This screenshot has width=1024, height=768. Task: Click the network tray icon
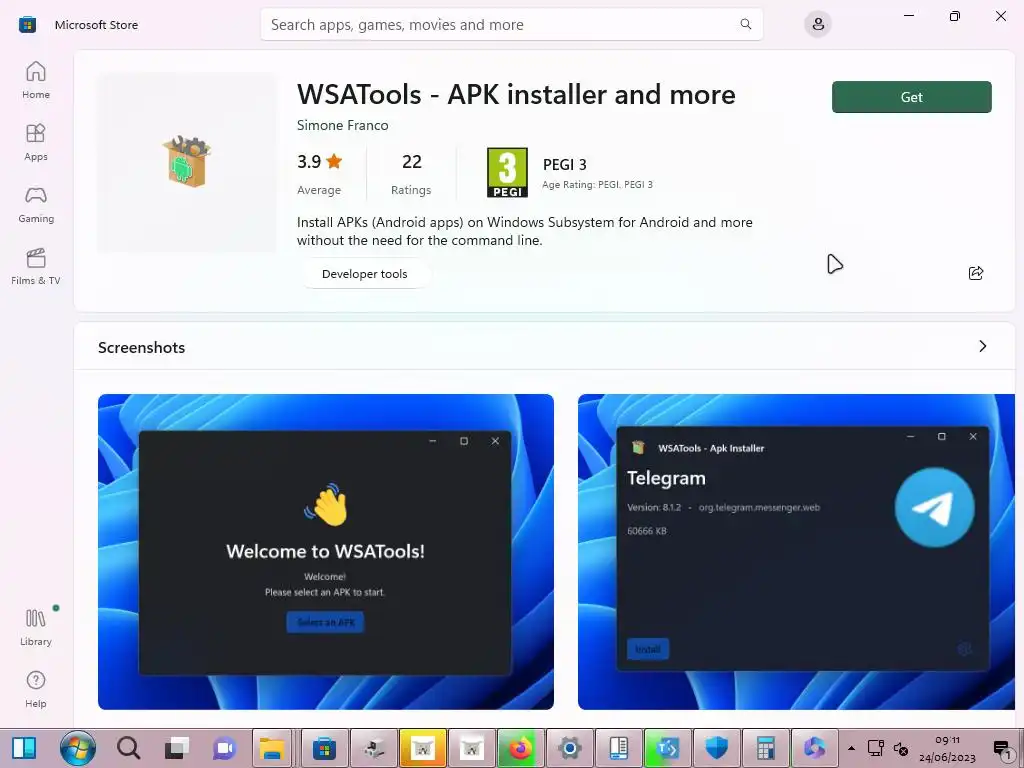coord(875,748)
